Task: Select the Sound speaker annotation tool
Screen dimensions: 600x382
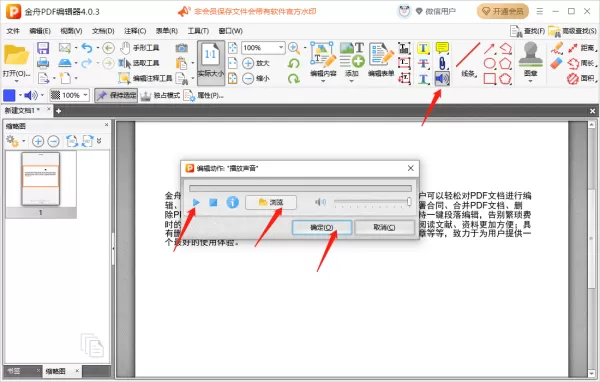Action: [442, 79]
